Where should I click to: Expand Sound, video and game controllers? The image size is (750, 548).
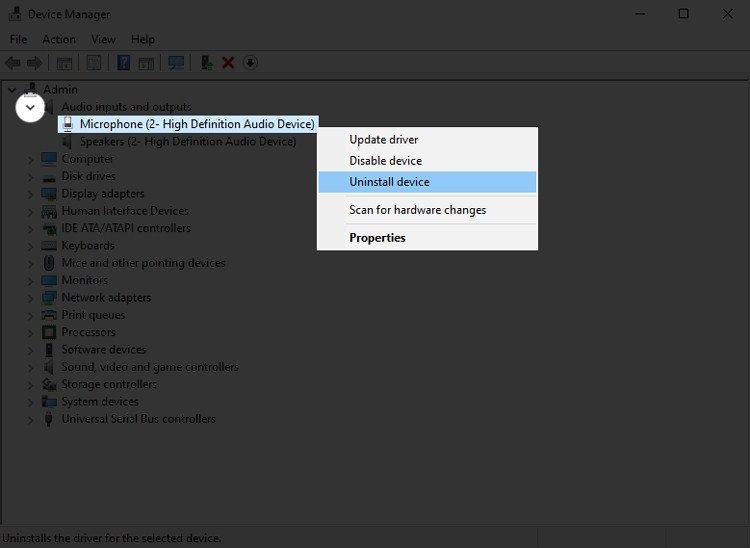[30, 367]
